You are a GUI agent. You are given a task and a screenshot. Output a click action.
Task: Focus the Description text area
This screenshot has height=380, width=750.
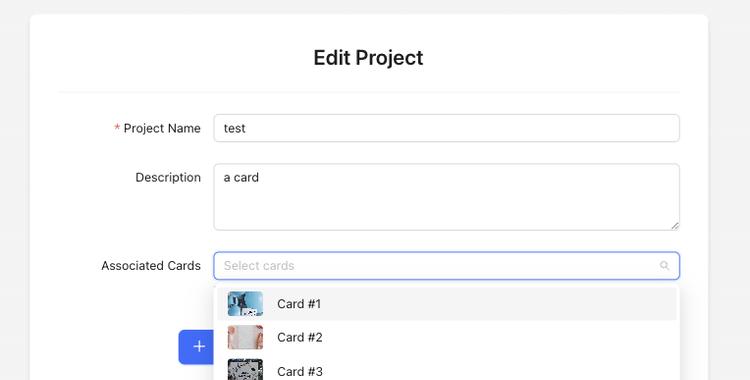446,197
